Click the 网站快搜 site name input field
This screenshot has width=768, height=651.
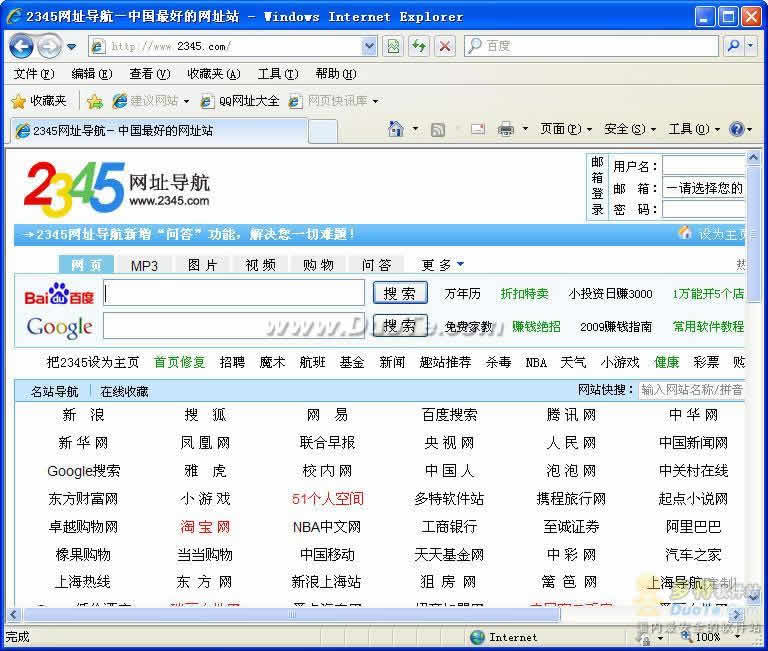(x=692, y=390)
